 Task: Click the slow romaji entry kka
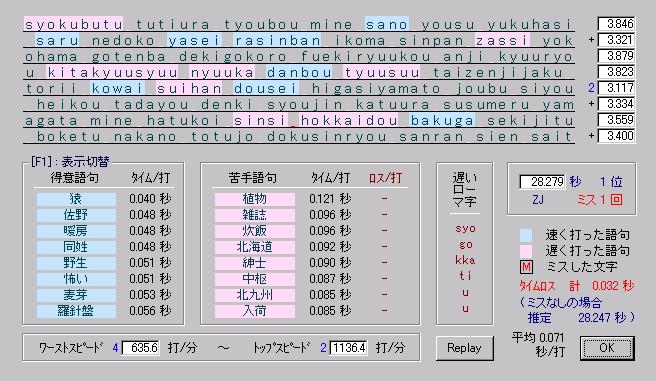tap(465, 260)
